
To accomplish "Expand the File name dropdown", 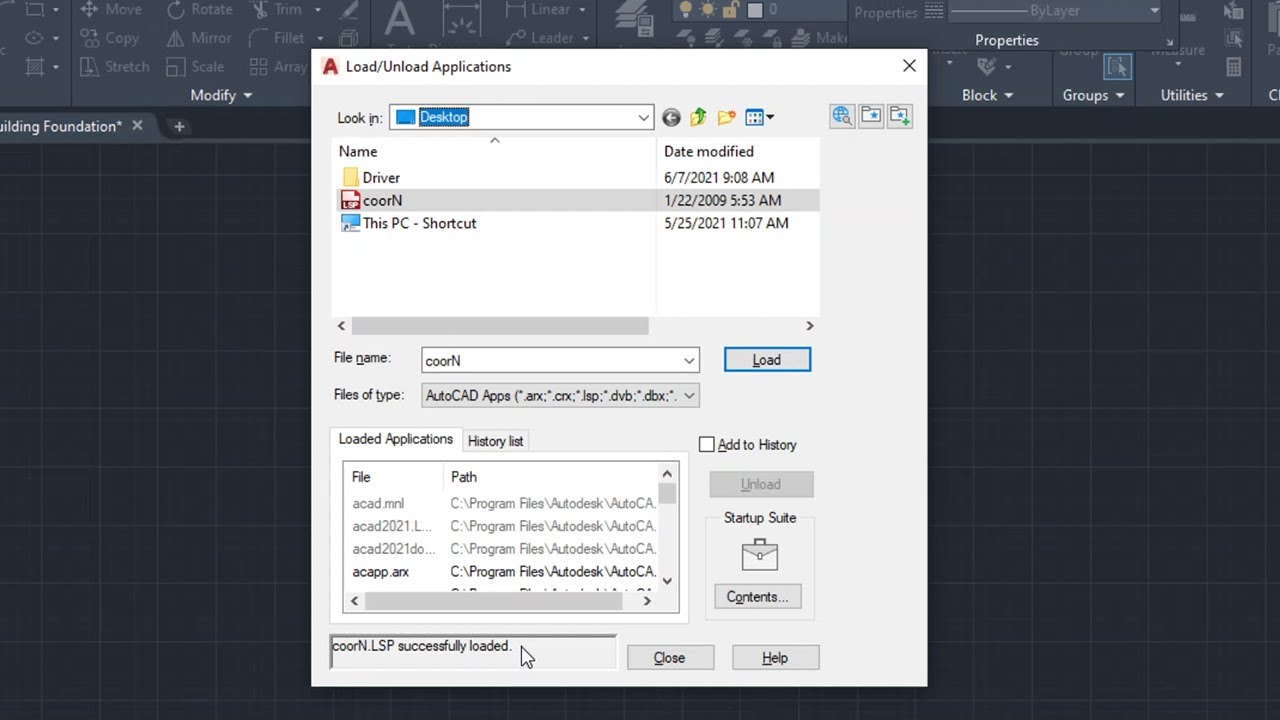I will 689,361.
